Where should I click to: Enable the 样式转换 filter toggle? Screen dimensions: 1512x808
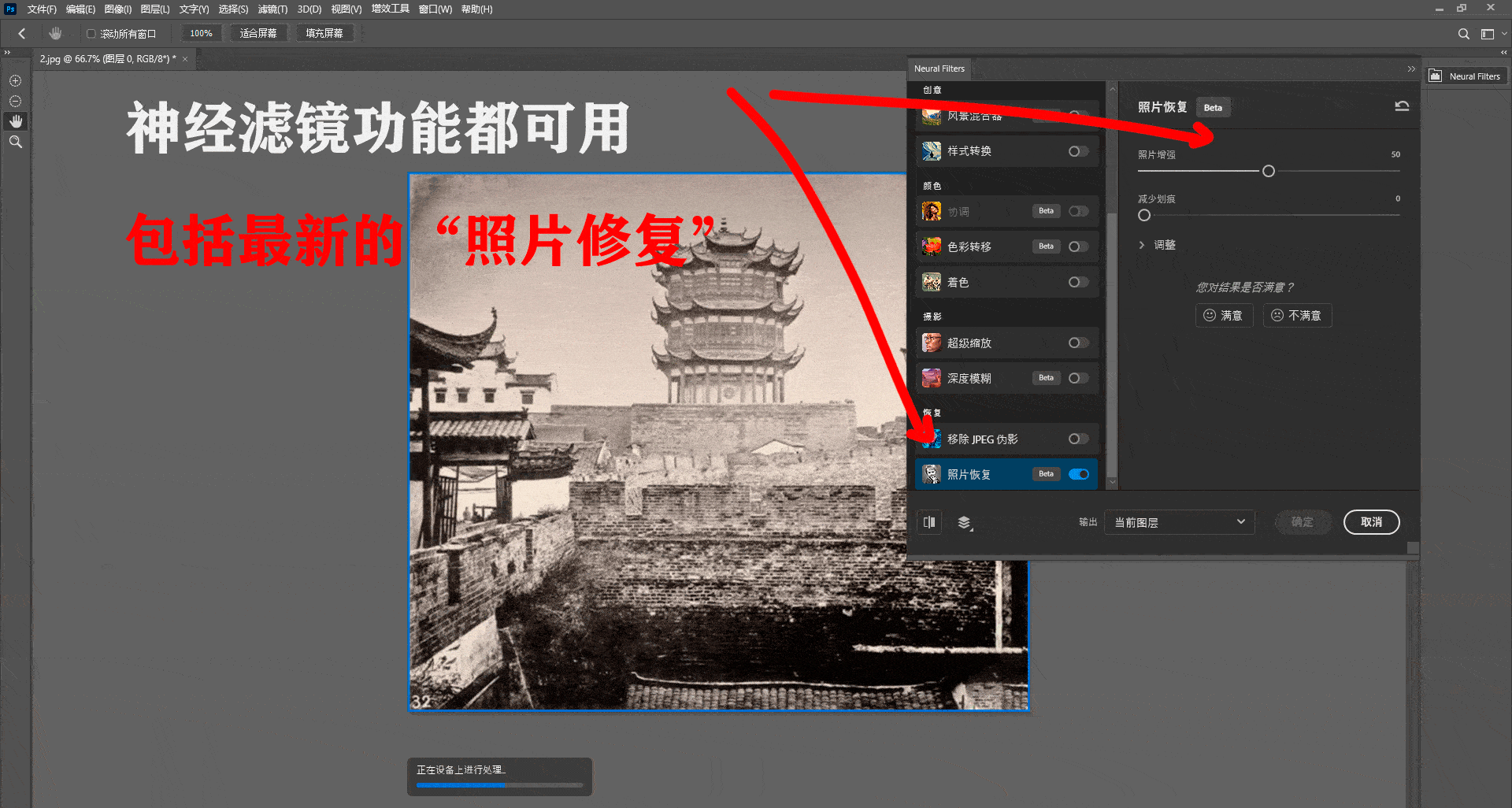click(1077, 150)
